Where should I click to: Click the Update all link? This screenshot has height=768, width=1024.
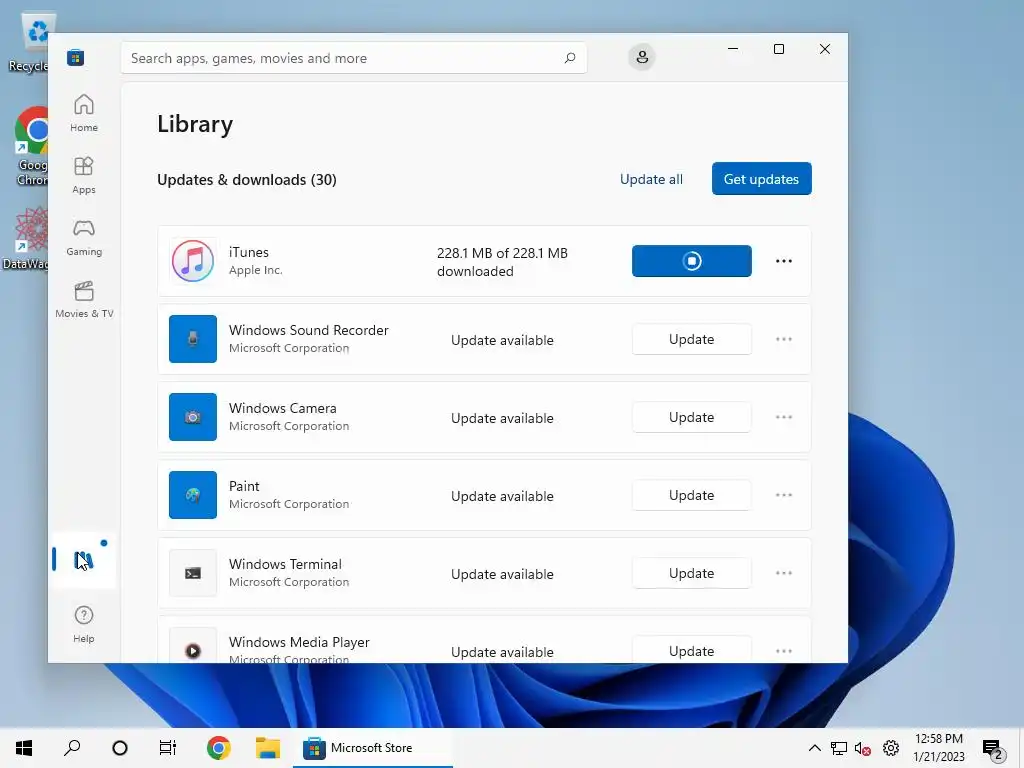click(651, 179)
